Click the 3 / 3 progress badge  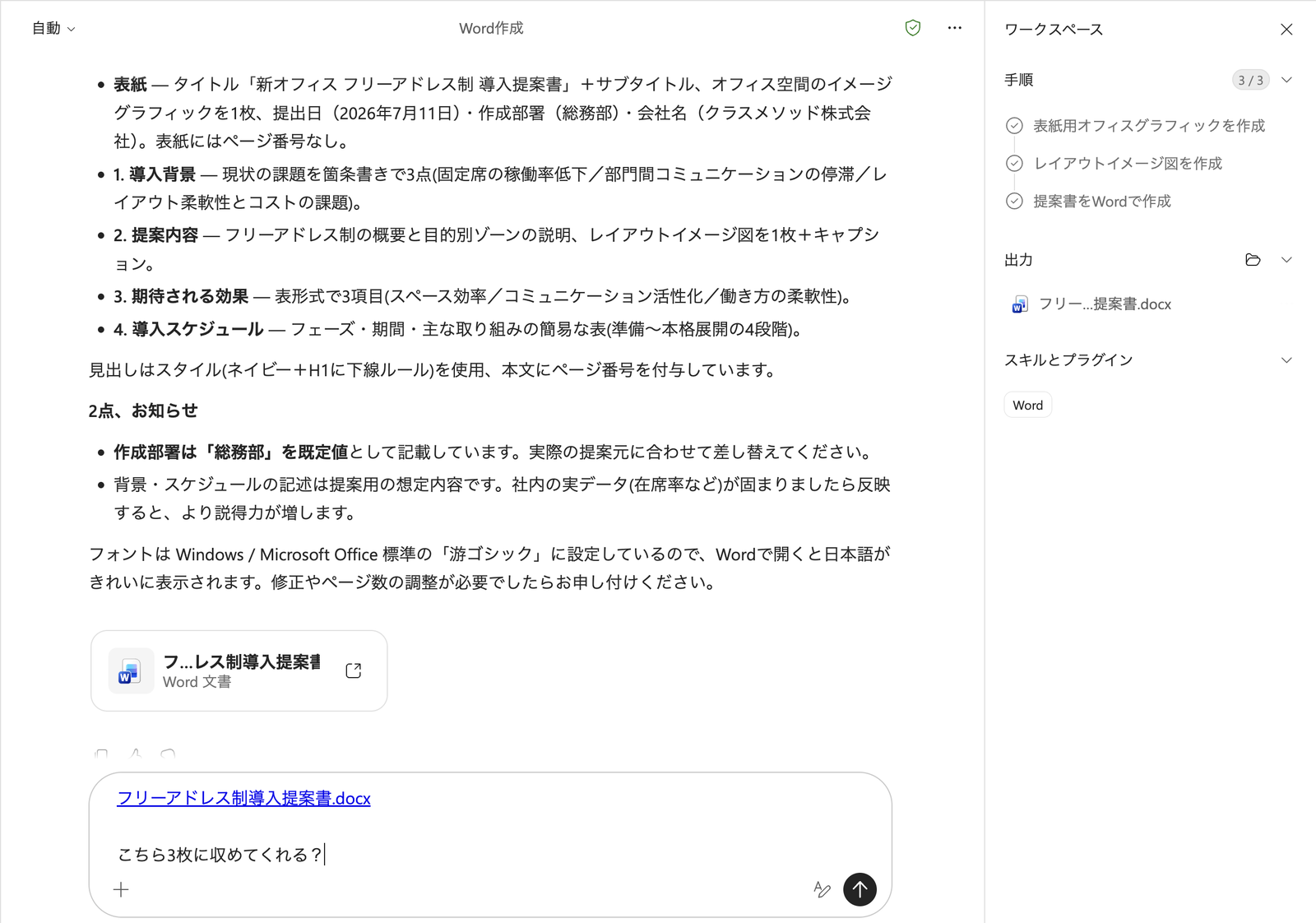(x=1251, y=80)
